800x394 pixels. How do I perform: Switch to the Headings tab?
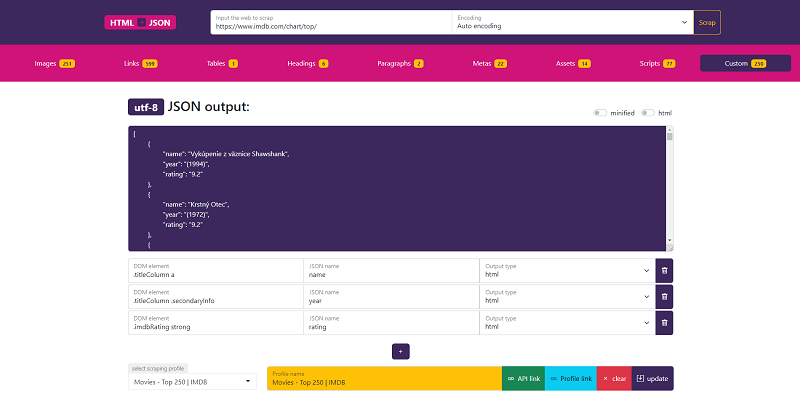click(308, 64)
